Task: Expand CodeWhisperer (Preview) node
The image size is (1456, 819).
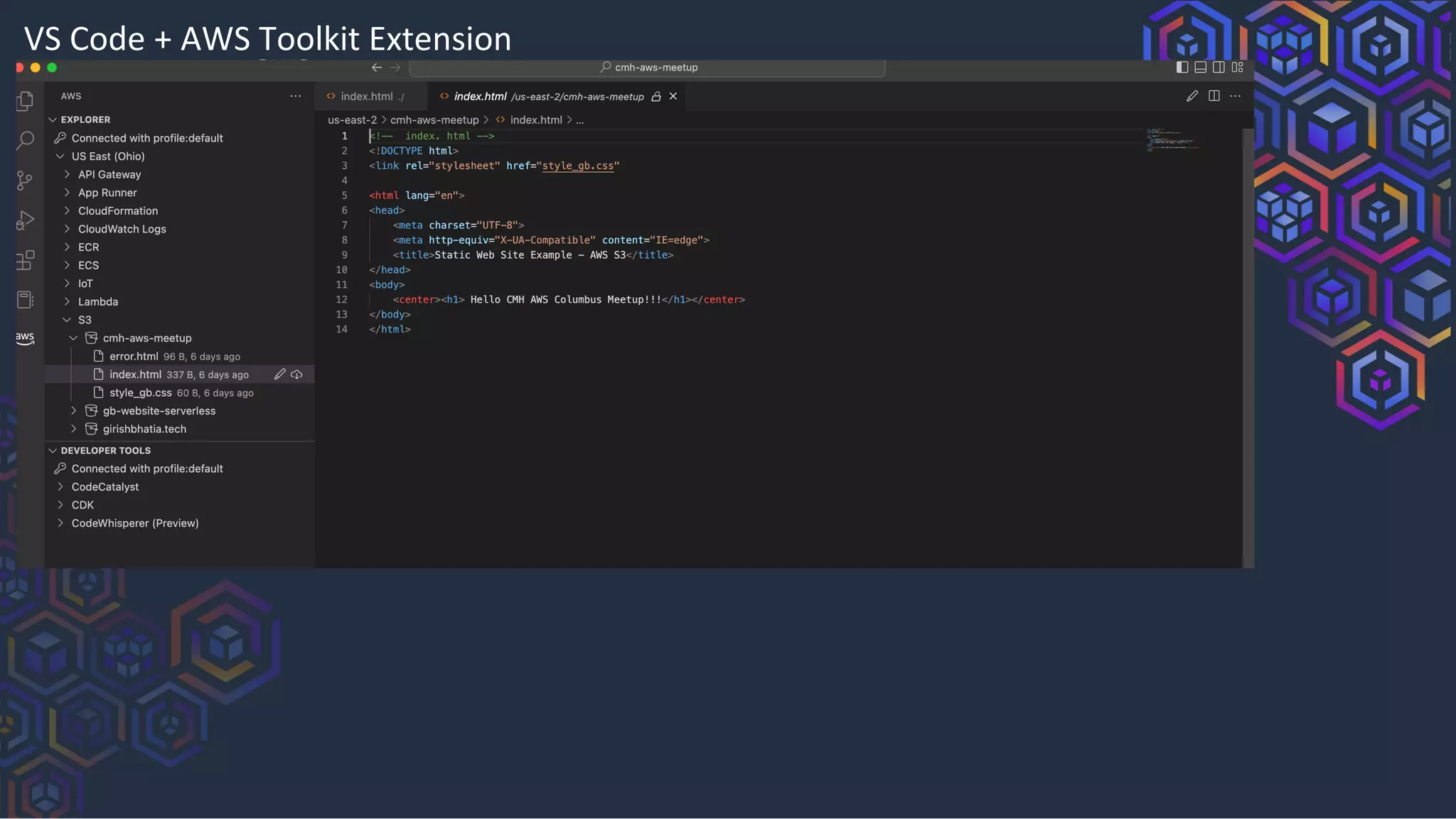Action: tap(60, 523)
